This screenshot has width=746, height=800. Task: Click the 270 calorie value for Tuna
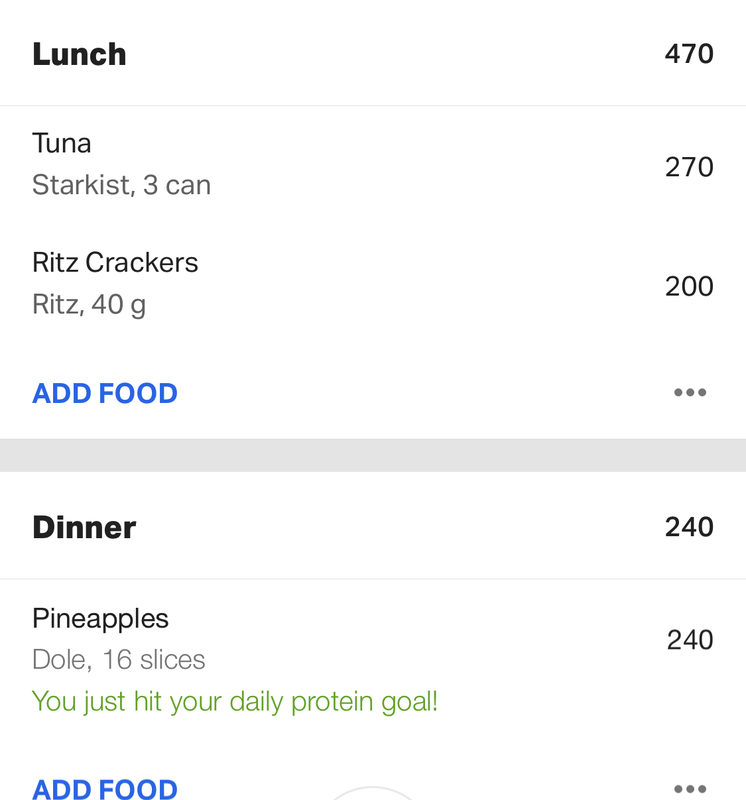pyautogui.click(x=689, y=167)
